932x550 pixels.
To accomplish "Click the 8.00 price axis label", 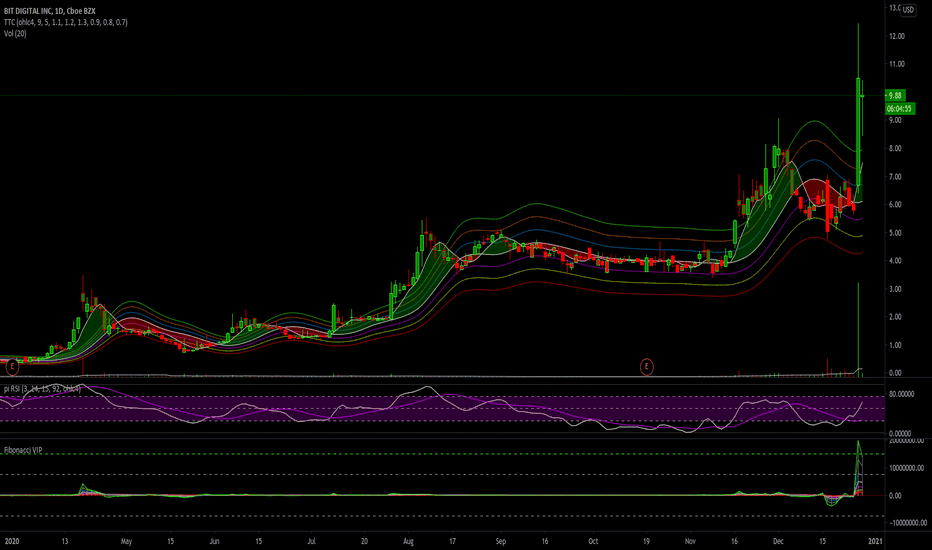I will [895, 149].
